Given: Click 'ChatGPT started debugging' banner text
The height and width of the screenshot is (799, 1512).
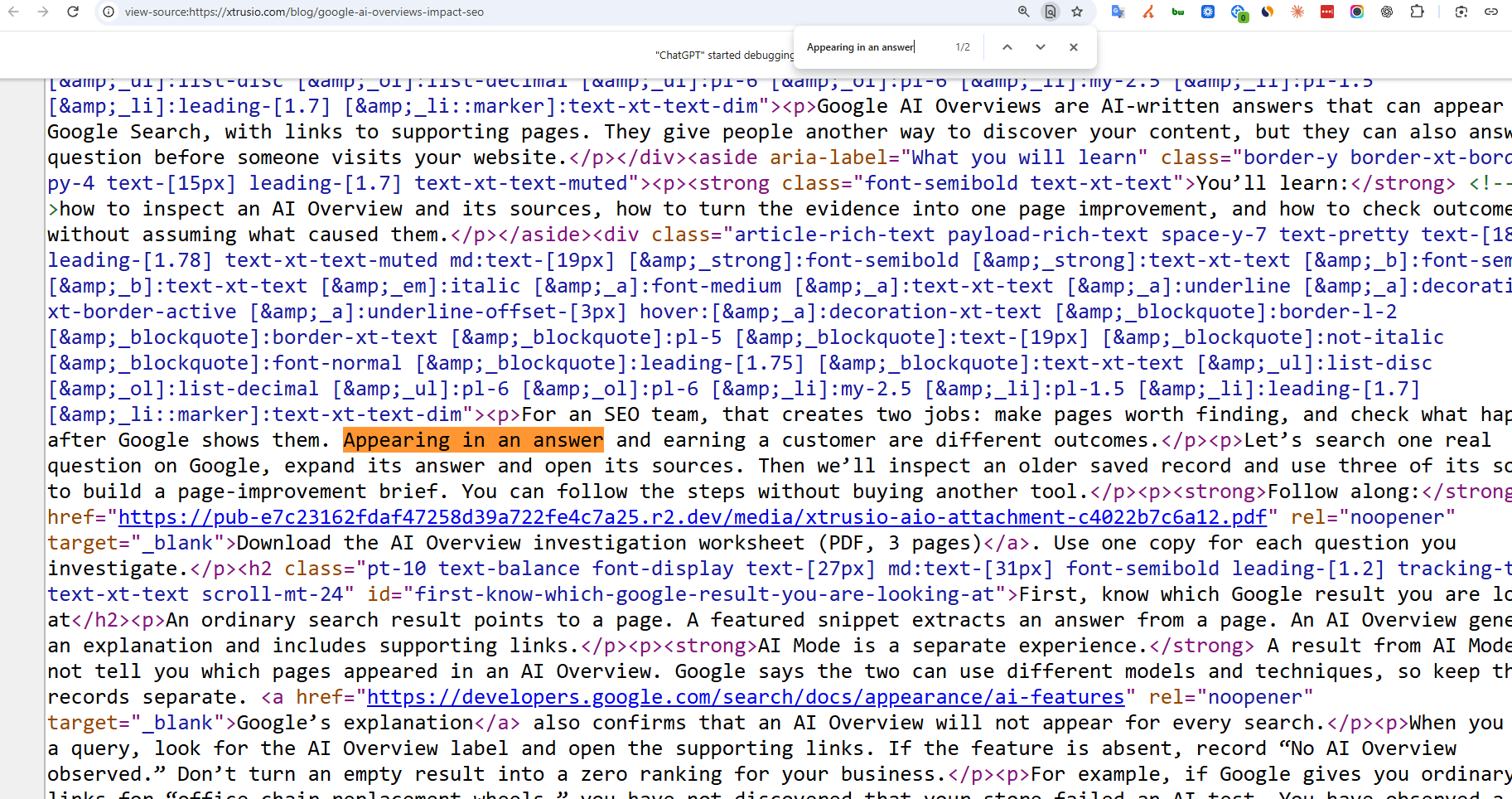Looking at the screenshot, I should tap(725, 55).
